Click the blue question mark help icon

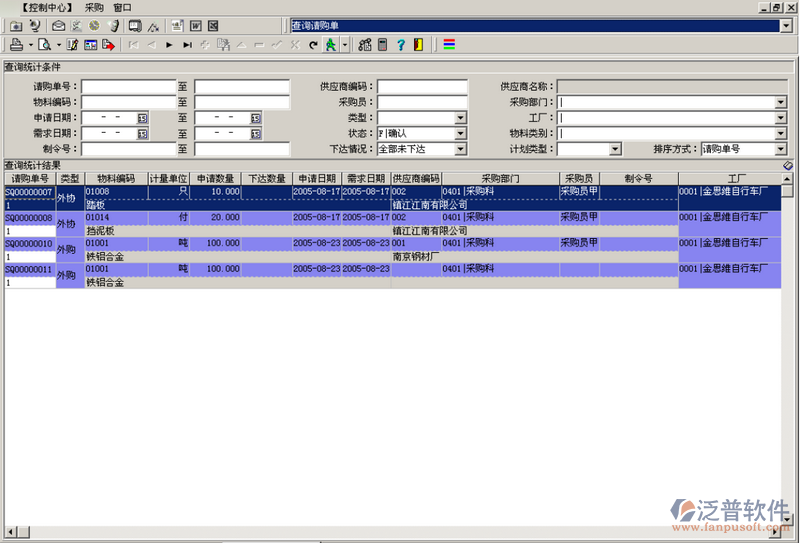click(x=400, y=45)
